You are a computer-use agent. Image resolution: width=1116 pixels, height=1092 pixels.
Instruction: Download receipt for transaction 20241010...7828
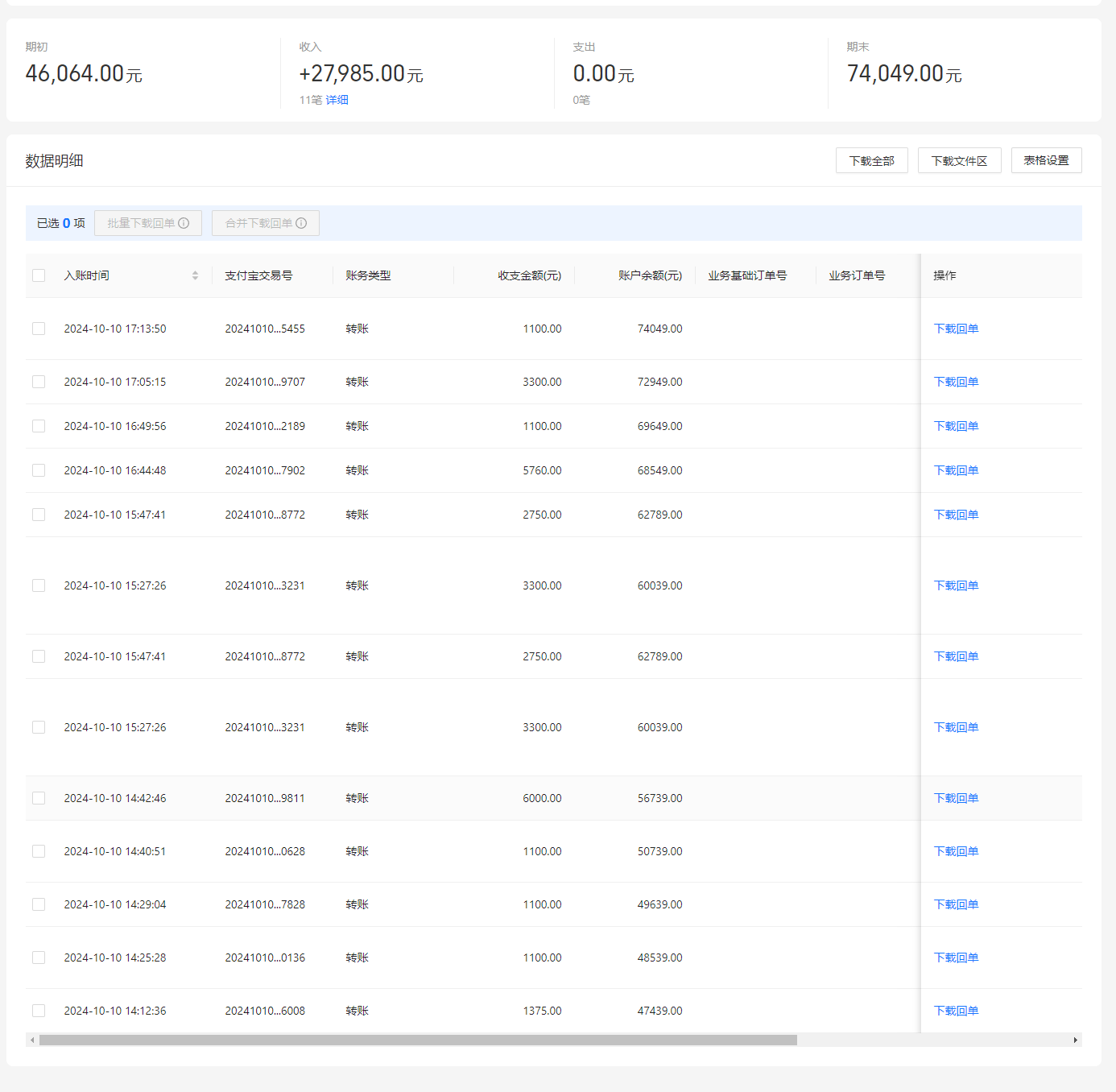[x=956, y=904]
